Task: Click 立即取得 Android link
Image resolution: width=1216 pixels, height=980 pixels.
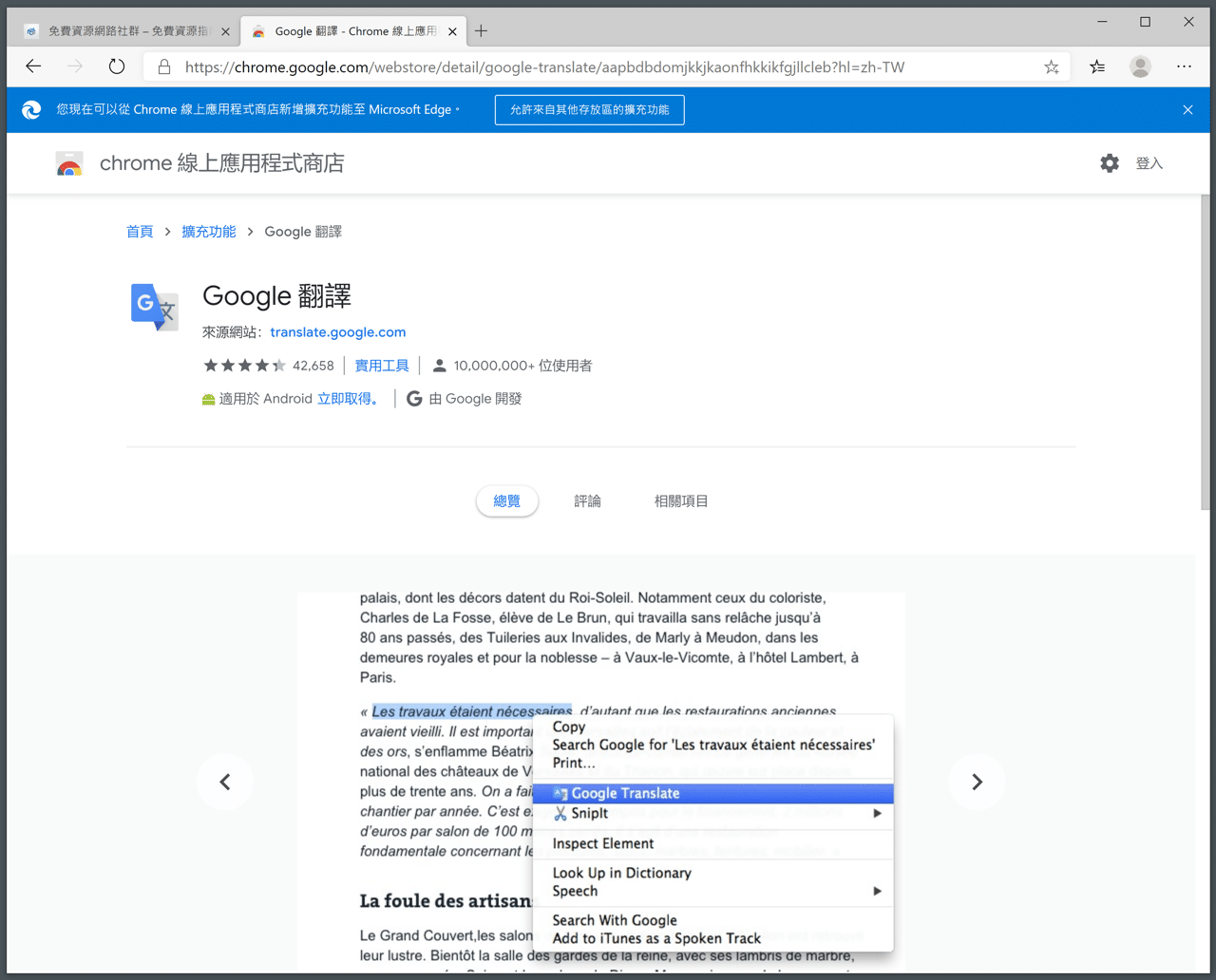Action: tap(348, 399)
